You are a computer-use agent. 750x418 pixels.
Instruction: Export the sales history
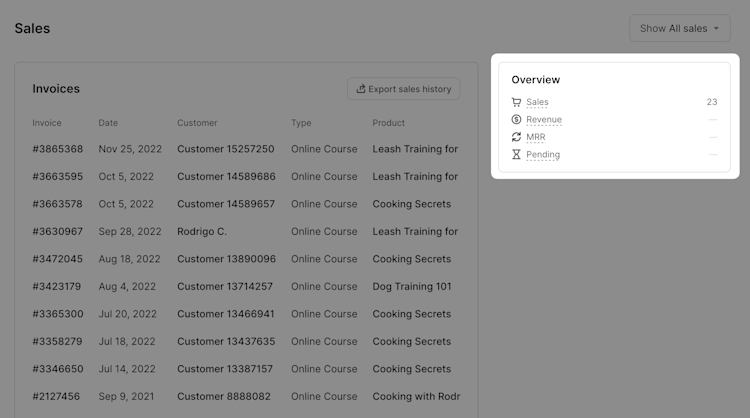coord(404,89)
